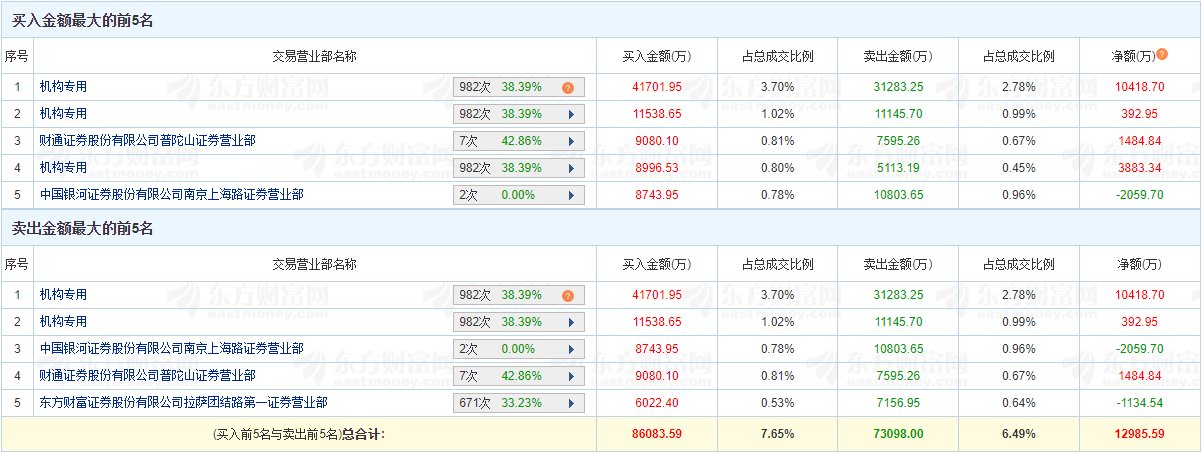Click blue arrow on 东方财富证券拉萨团结路 row
The height and width of the screenshot is (453, 1202).
pyautogui.click(x=570, y=403)
